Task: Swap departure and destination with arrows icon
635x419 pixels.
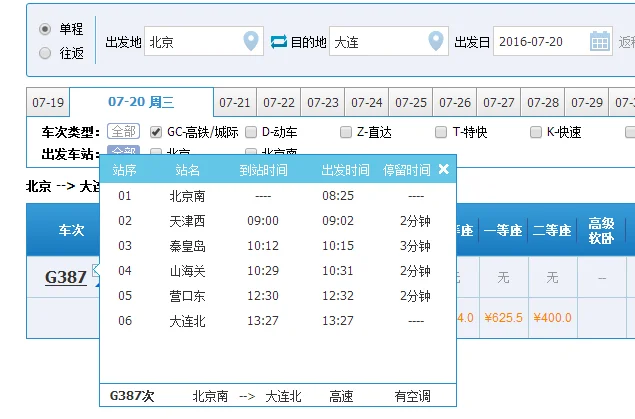Action: tap(279, 41)
